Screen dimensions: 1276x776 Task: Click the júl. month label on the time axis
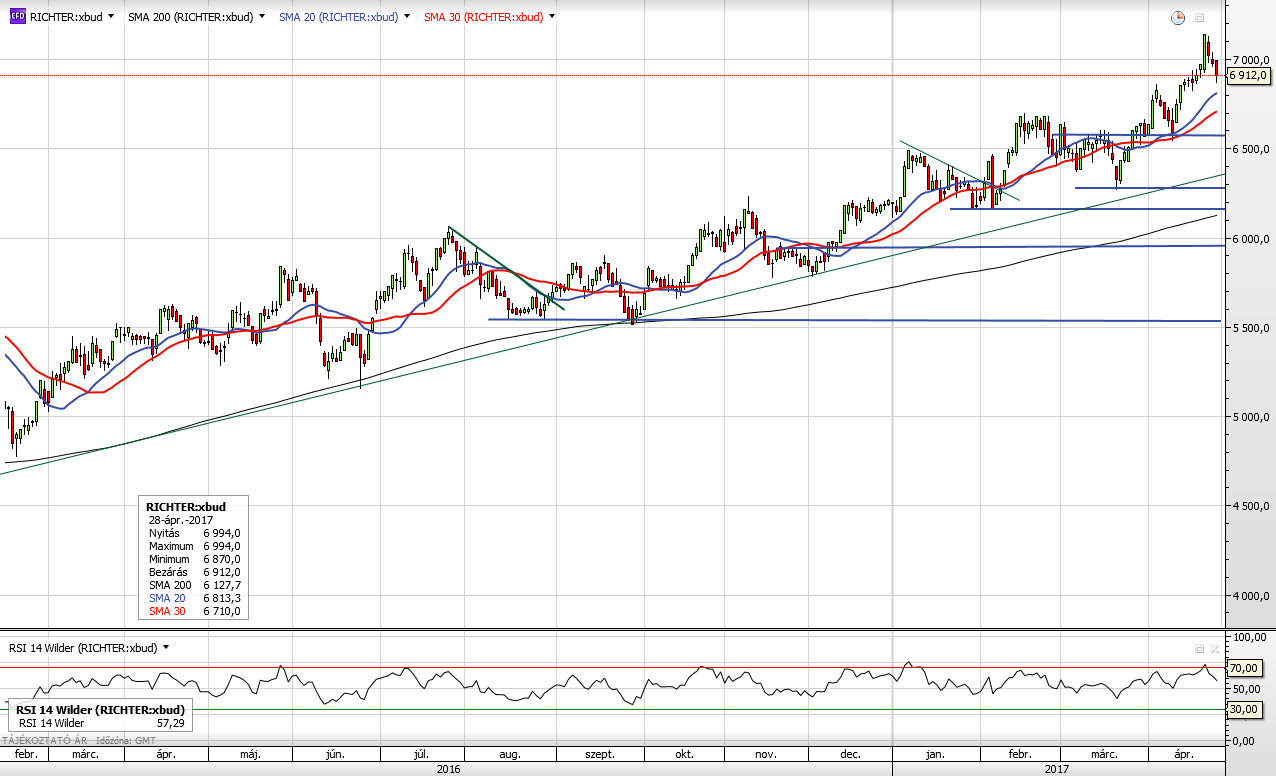click(422, 755)
